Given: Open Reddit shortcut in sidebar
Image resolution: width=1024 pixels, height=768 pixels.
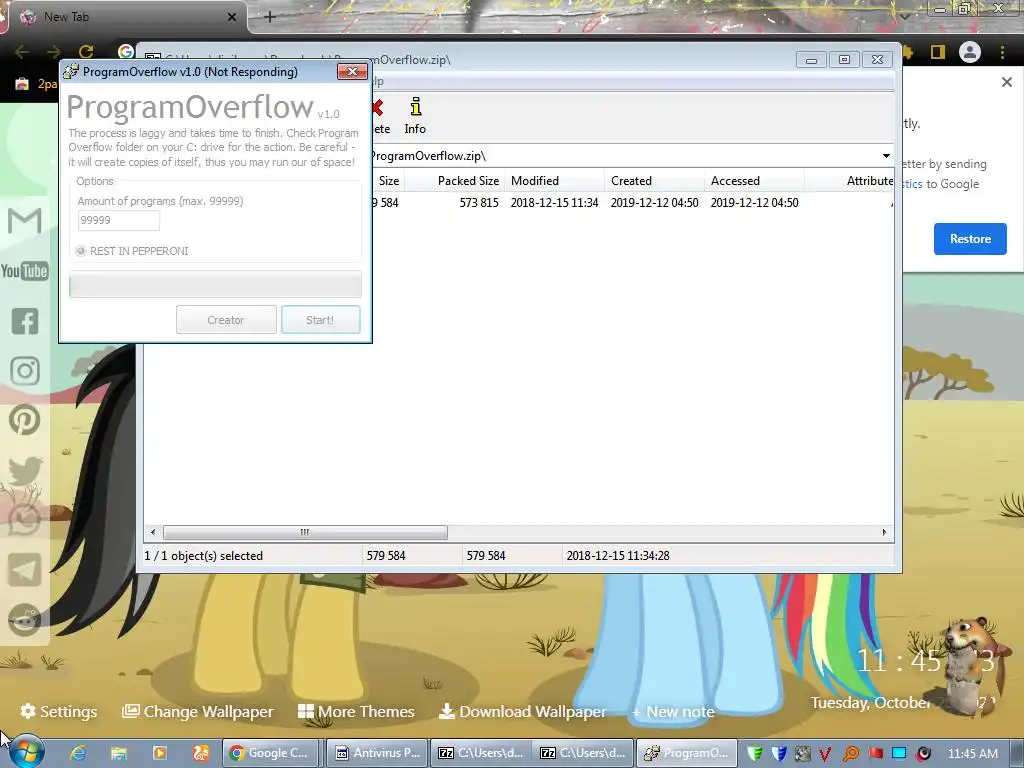Looking at the screenshot, I should [25, 620].
